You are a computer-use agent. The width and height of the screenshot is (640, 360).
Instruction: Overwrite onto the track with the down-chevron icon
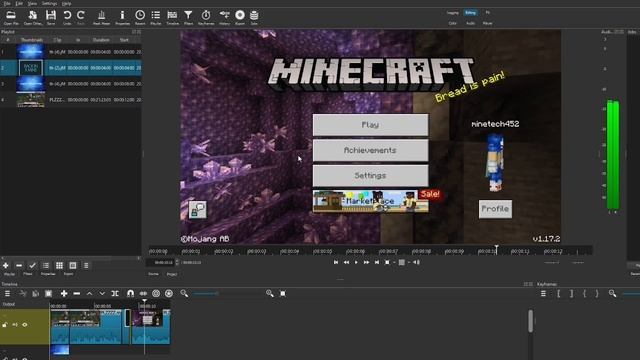pyautogui.click(x=102, y=293)
